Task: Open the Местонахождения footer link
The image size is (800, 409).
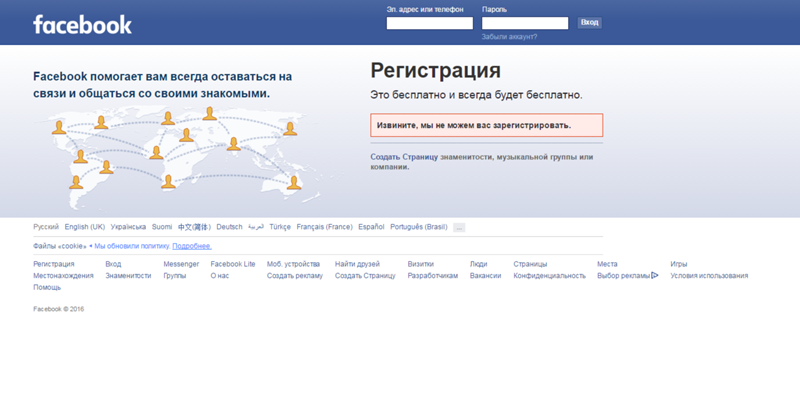Action: coord(63,276)
